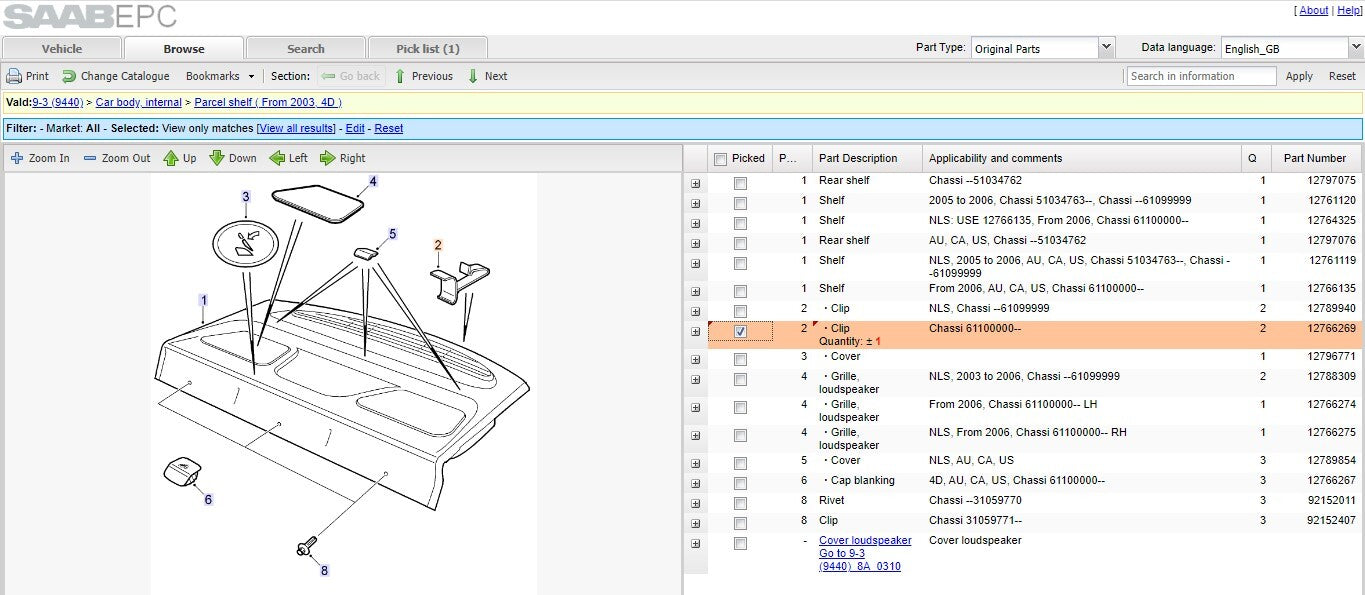Open the Pick list (1) tab
The image size is (1365, 595).
click(x=428, y=48)
